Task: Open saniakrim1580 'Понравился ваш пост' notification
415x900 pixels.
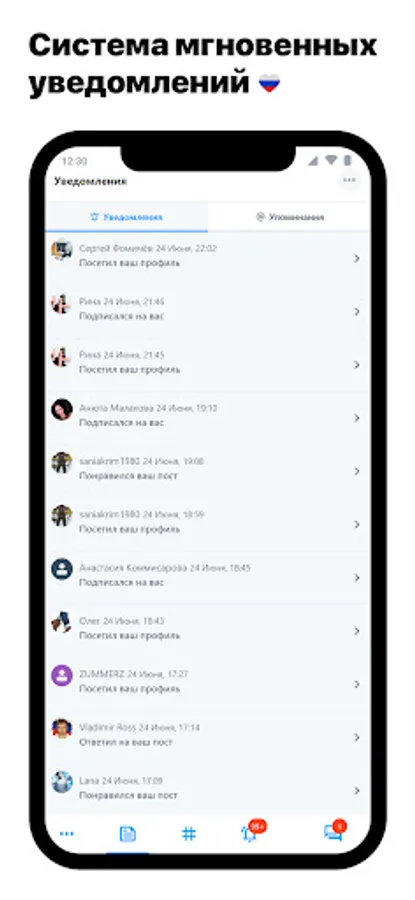Action: click(x=208, y=472)
